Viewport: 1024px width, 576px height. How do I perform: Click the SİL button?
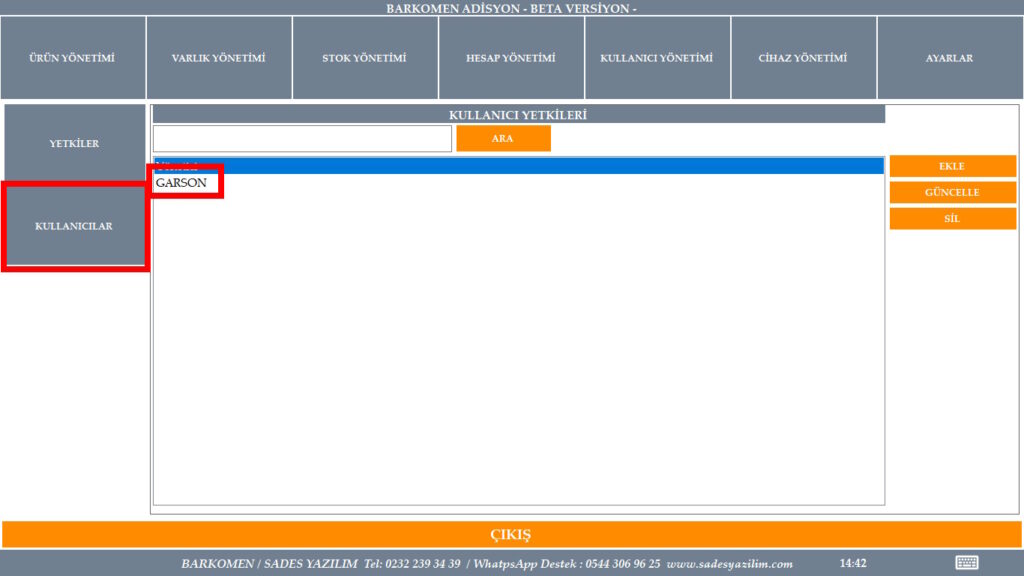coord(953,218)
